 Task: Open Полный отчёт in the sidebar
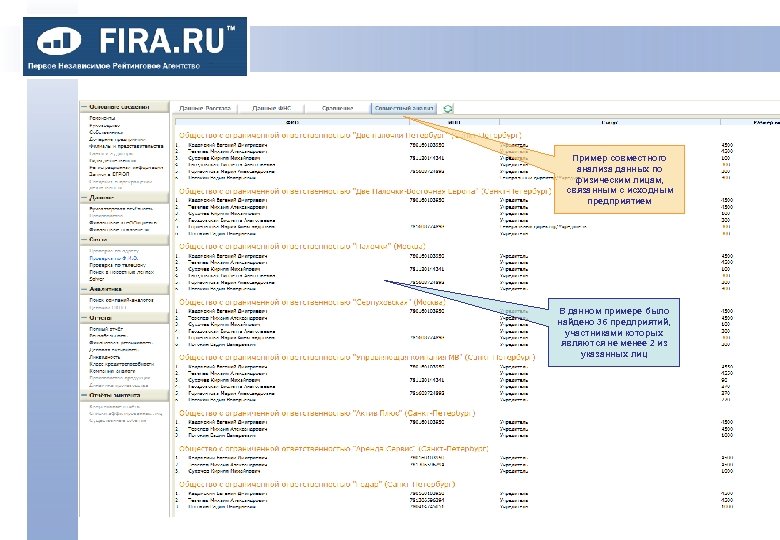coord(106,329)
